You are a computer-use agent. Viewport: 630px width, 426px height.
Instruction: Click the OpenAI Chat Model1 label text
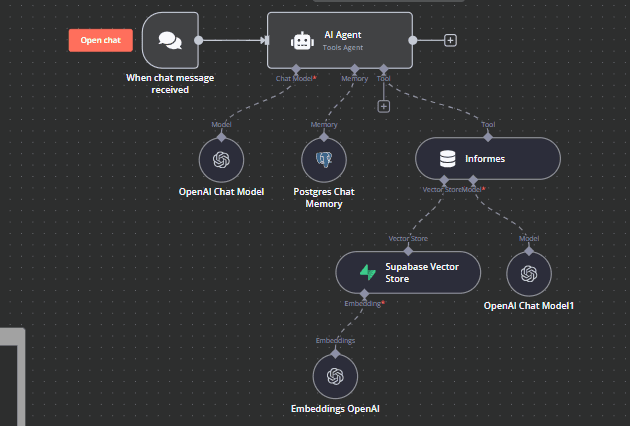click(x=529, y=306)
